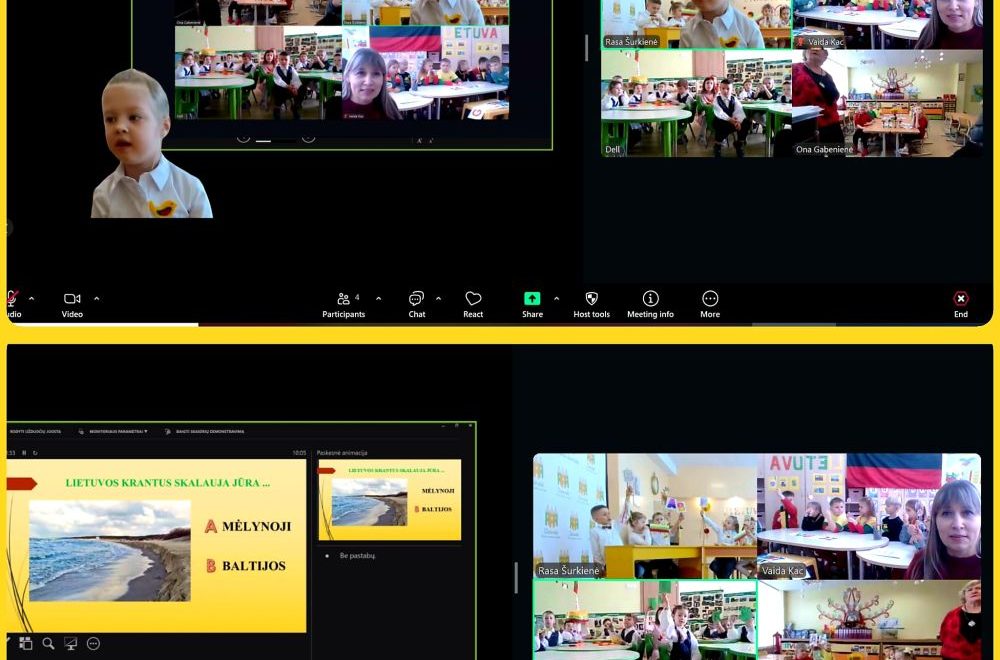Click the '10:05' clock in presenter view
Image resolution: width=1000 pixels, height=660 pixels.
[x=299, y=453]
